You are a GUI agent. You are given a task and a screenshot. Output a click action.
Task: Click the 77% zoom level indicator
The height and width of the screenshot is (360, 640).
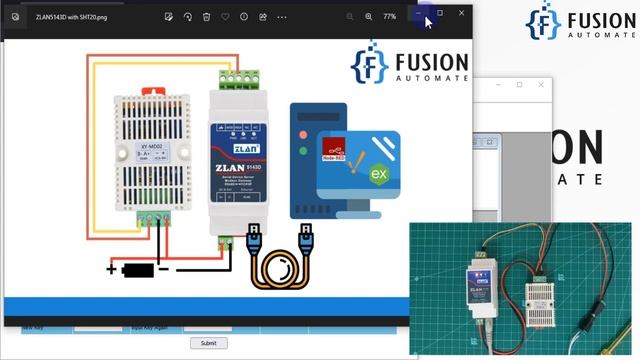coord(389,17)
